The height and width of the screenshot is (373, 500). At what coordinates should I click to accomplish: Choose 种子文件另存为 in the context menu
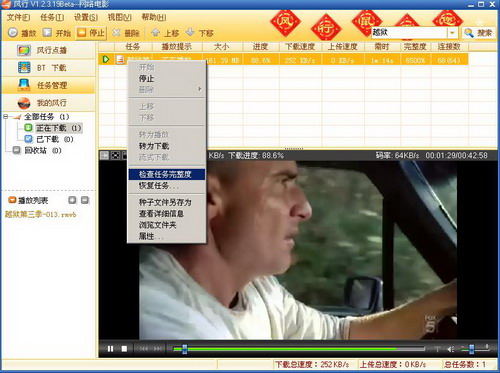point(167,202)
